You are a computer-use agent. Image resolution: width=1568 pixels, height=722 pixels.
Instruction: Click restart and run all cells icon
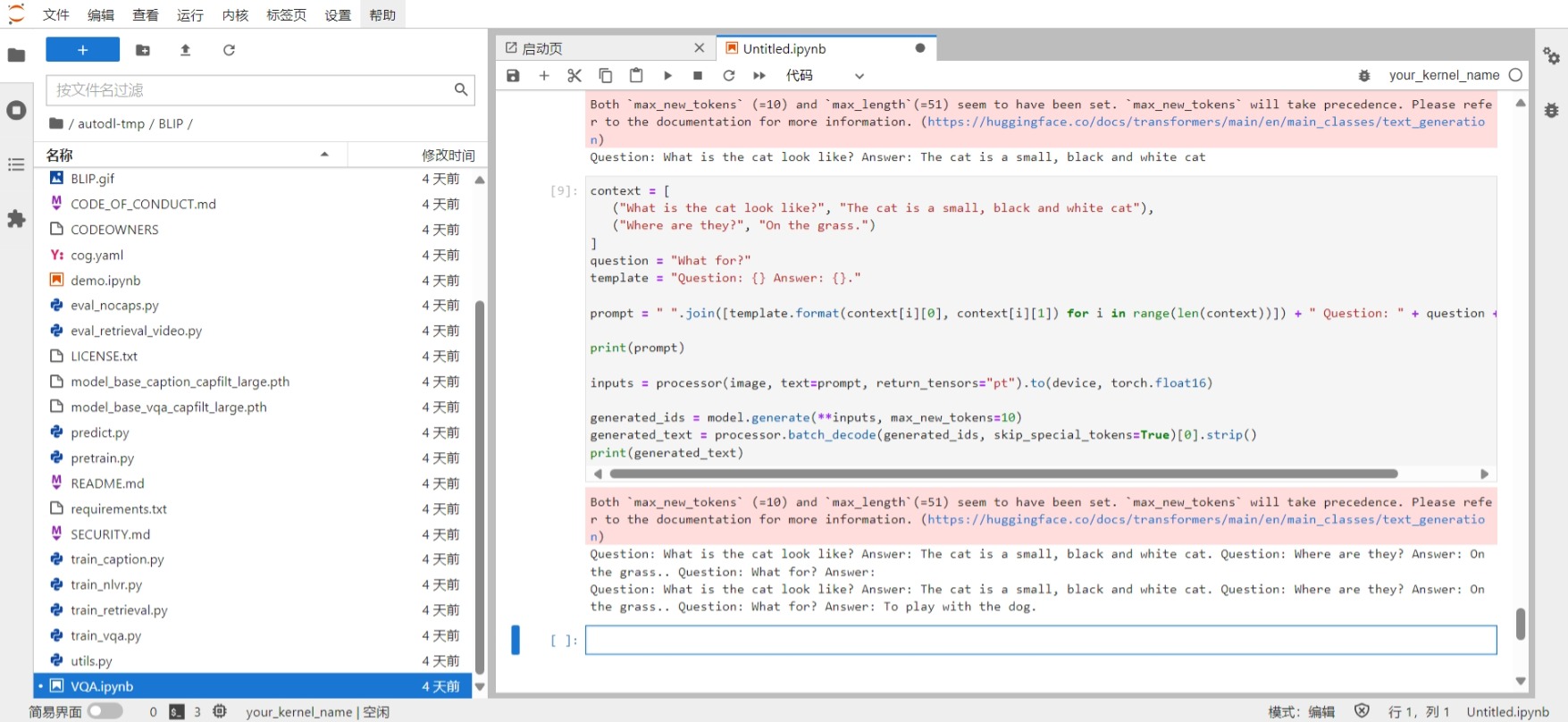coord(759,76)
